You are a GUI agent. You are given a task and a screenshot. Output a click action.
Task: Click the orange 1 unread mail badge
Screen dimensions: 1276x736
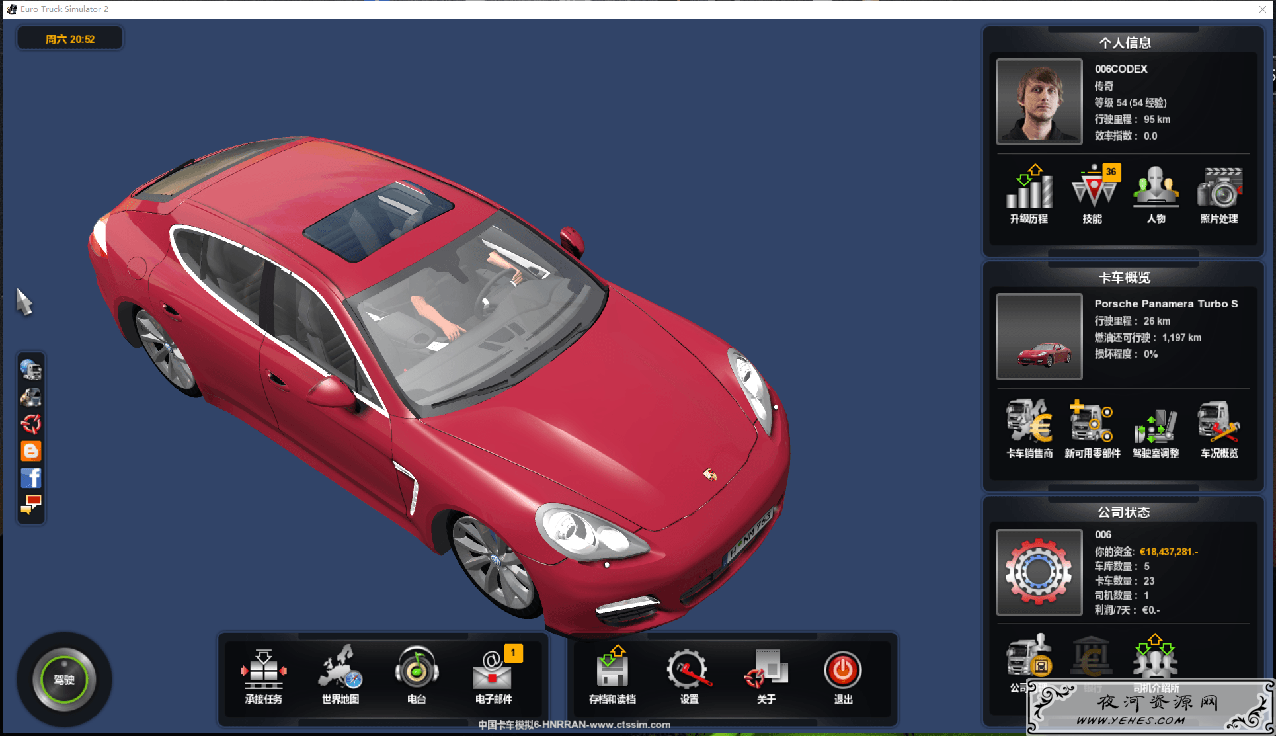[x=513, y=653]
